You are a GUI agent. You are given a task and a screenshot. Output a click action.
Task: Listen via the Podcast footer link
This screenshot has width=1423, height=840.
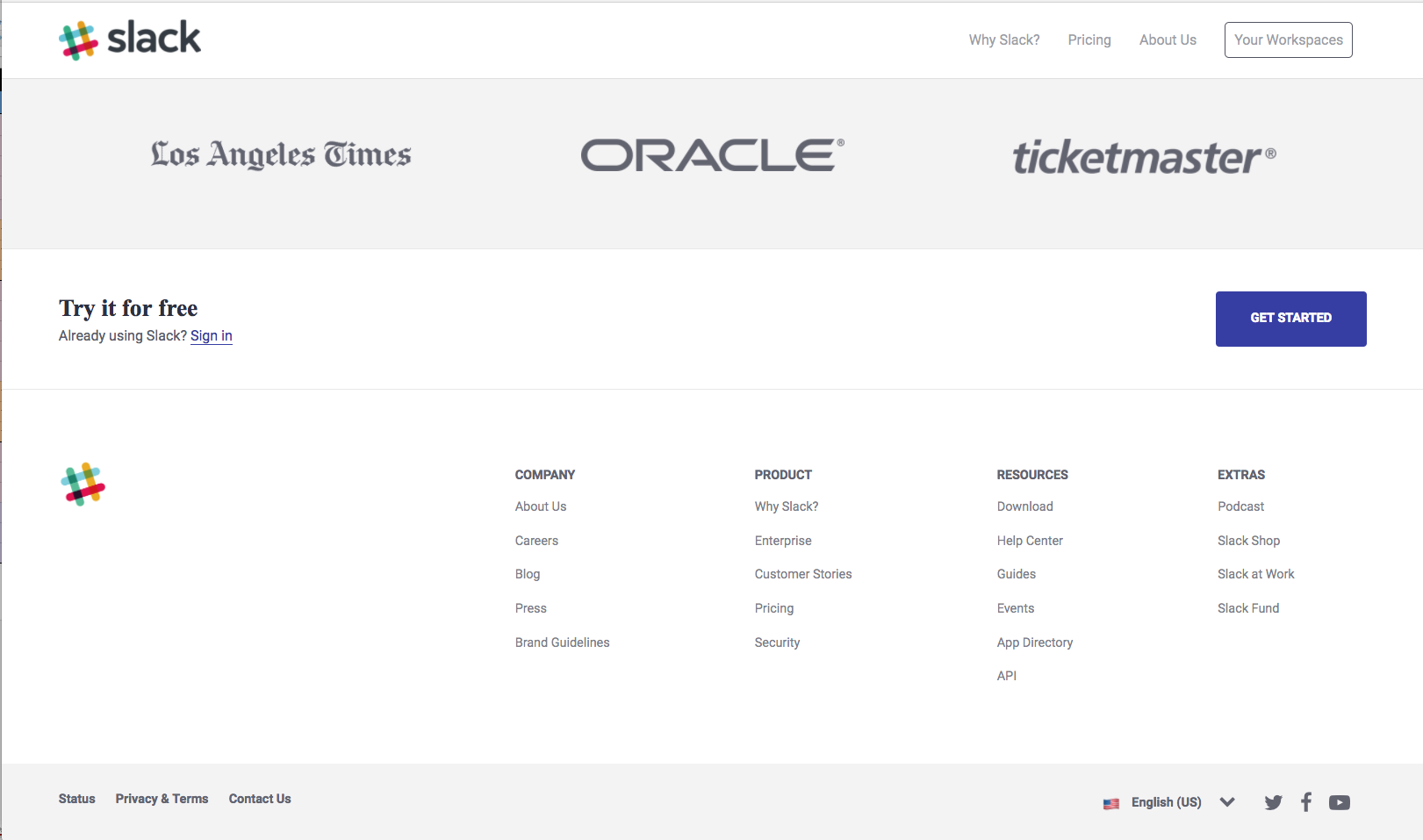coord(1241,506)
